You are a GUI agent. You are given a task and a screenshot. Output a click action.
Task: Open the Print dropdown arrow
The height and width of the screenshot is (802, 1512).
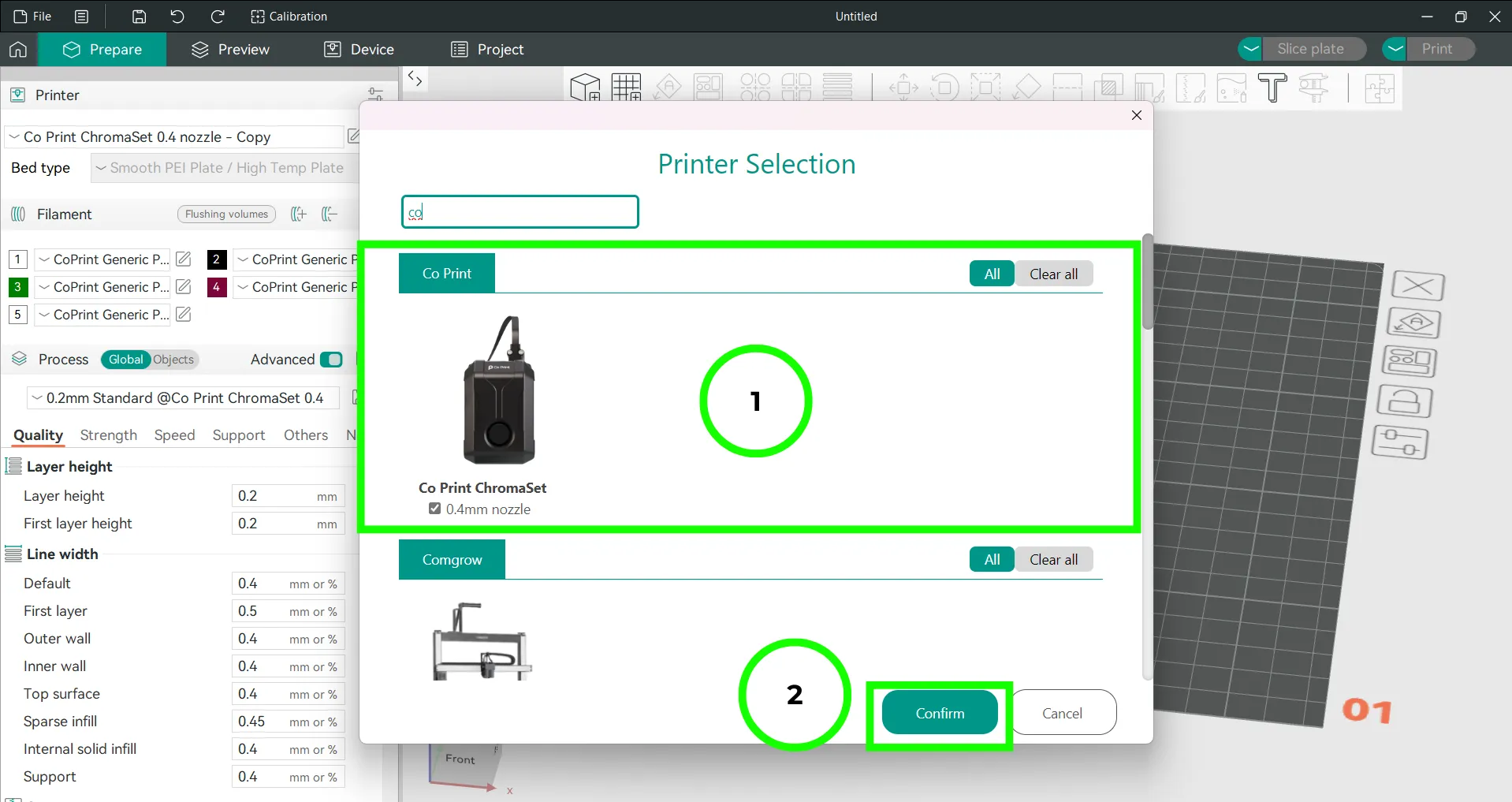tap(1395, 49)
